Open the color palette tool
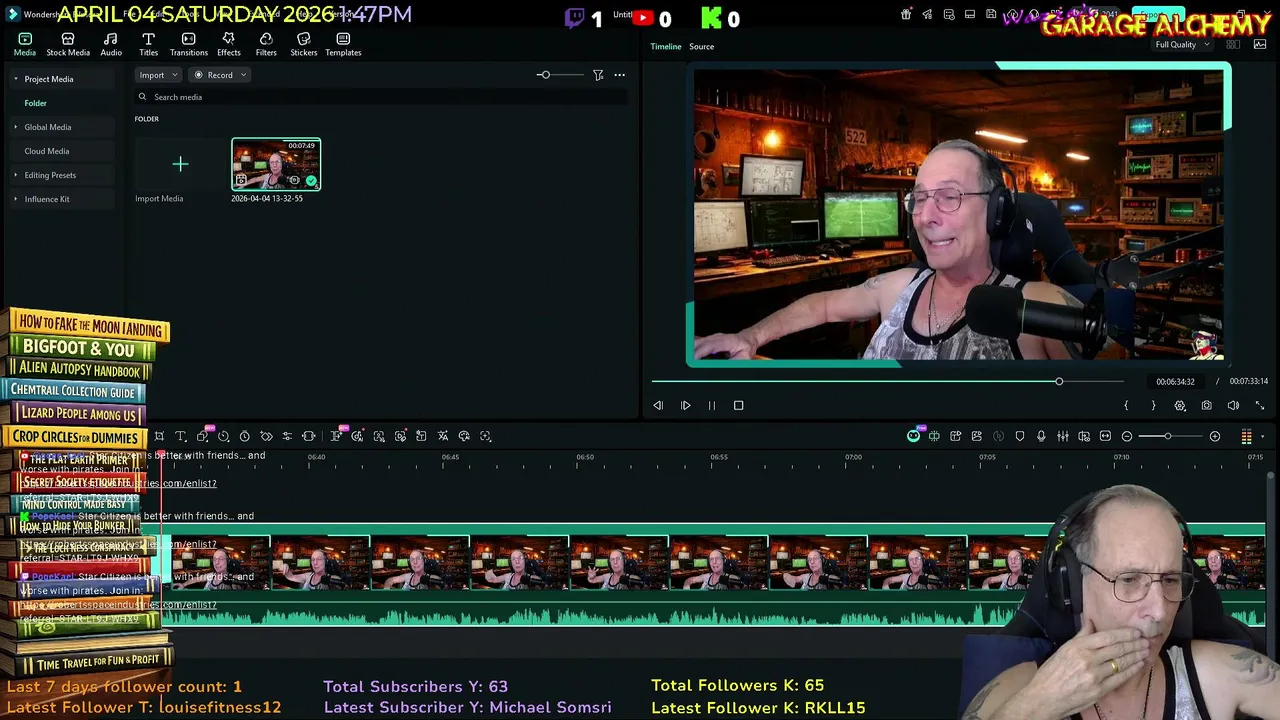The height and width of the screenshot is (720, 1280). 464,437
